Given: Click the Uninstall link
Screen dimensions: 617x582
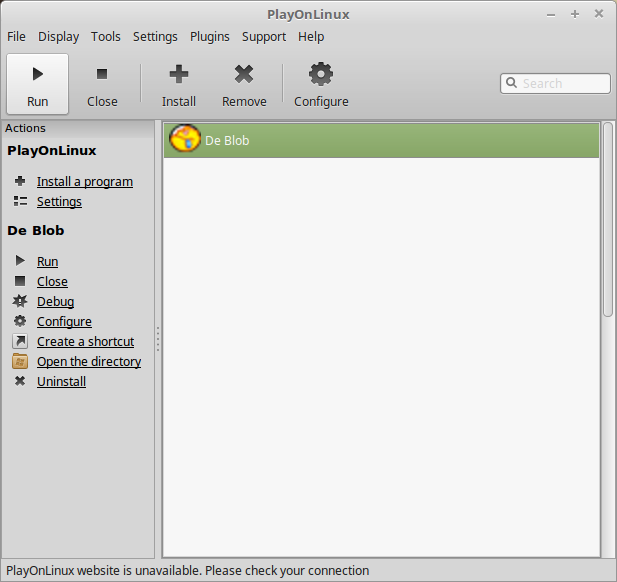Looking at the screenshot, I should [61, 382].
